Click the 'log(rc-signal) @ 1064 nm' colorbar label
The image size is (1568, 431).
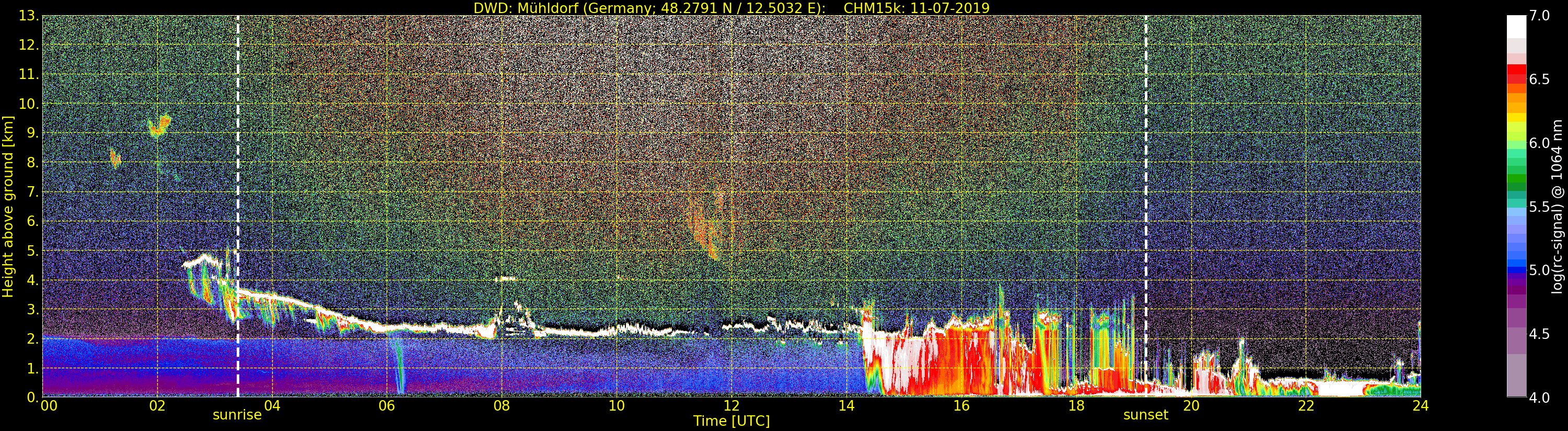1557,206
